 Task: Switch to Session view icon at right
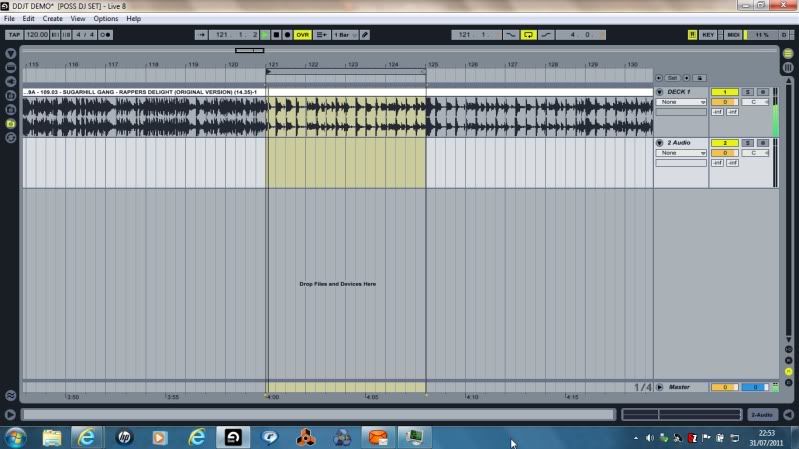click(787, 67)
